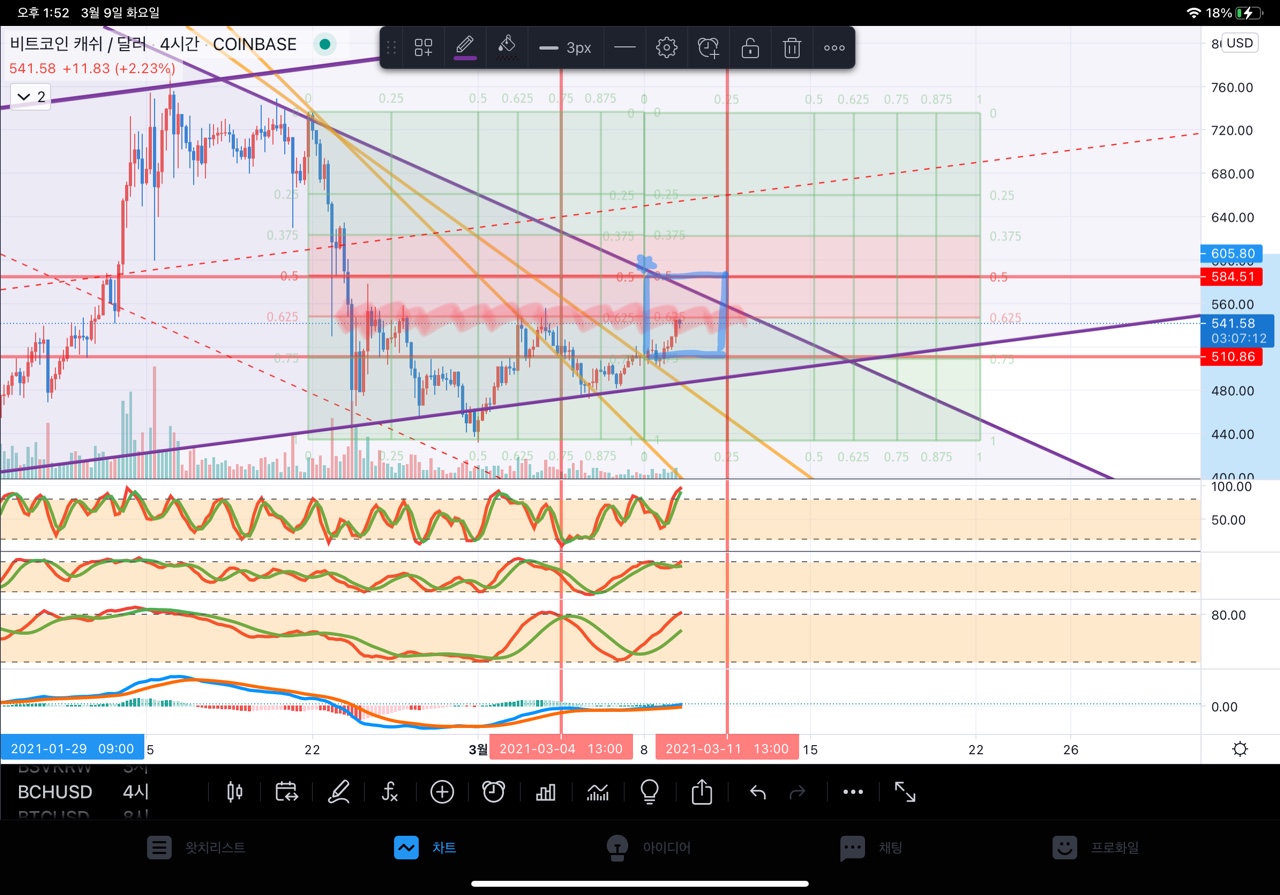Share the chart using the share icon
Viewport: 1280px width, 895px height.
pyautogui.click(x=702, y=792)
